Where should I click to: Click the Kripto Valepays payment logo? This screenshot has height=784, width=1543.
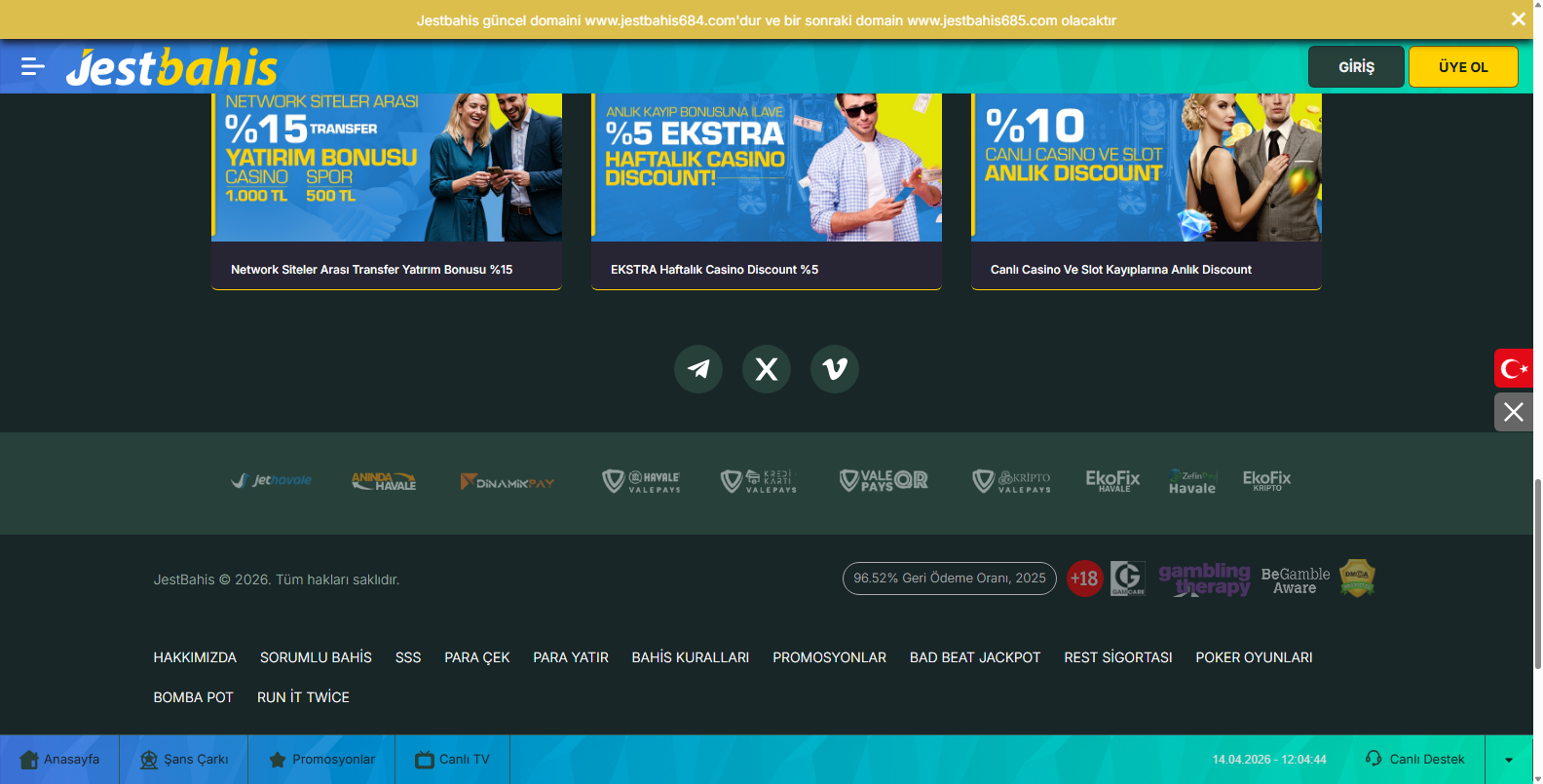pyautogui.click(x=1012, y=481)
